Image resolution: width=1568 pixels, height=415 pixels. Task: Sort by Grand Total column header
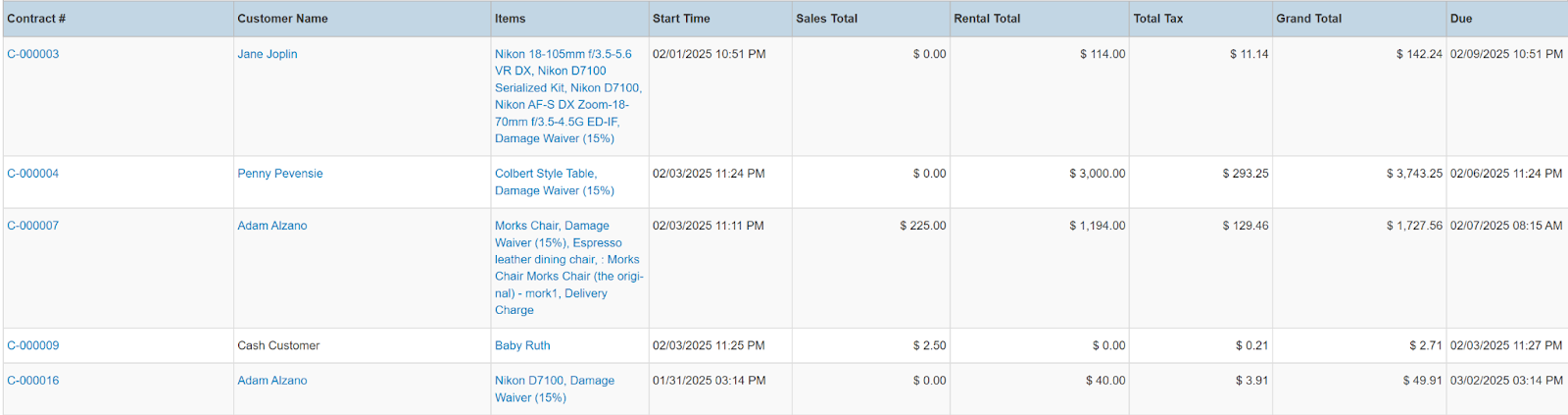pyautogui.click(x=1308, y=19)
